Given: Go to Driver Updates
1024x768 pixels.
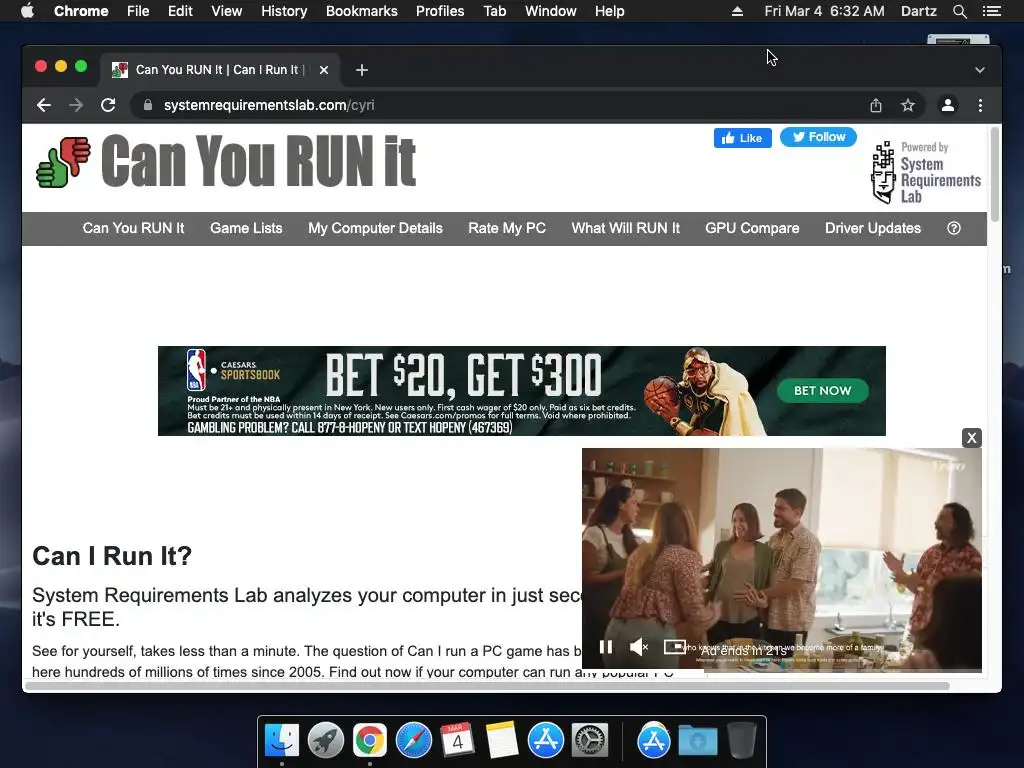Looking at the screenshot, I should [x=873, y=229].
